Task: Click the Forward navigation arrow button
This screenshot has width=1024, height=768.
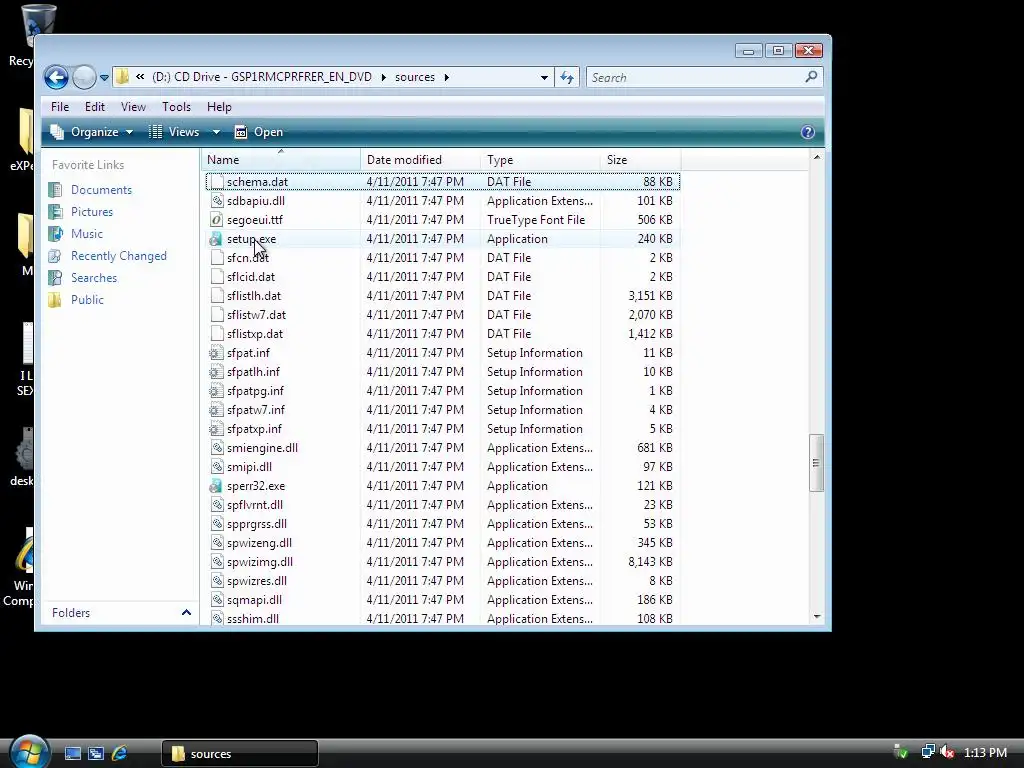Action: (84, 78)
